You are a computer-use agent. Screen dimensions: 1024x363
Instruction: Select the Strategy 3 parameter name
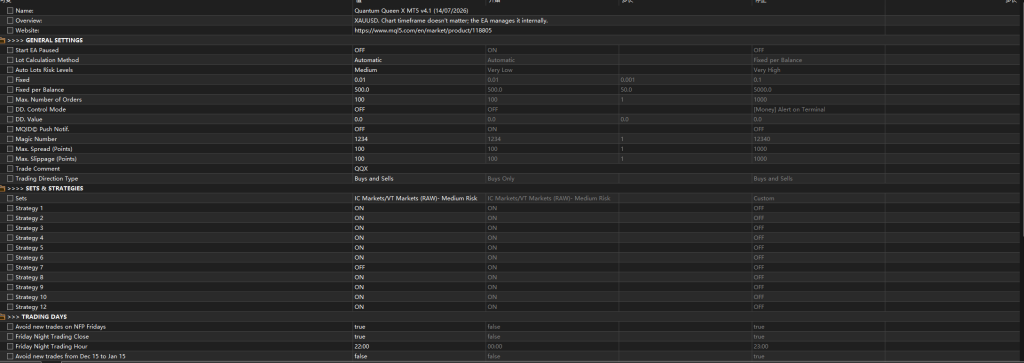click(x=29, y=228)
